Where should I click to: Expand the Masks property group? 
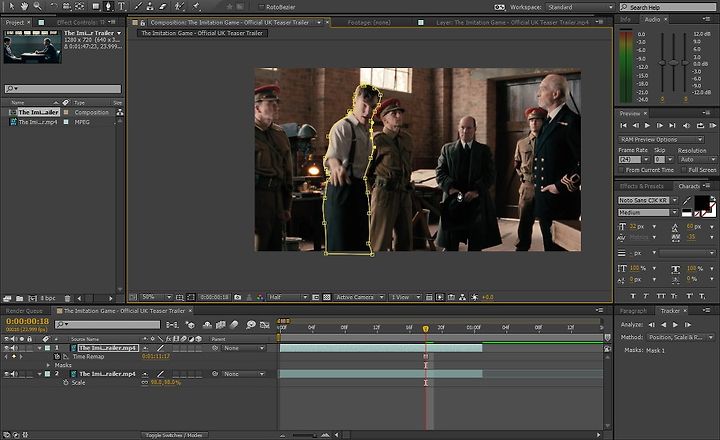click(x=48, y=365)
